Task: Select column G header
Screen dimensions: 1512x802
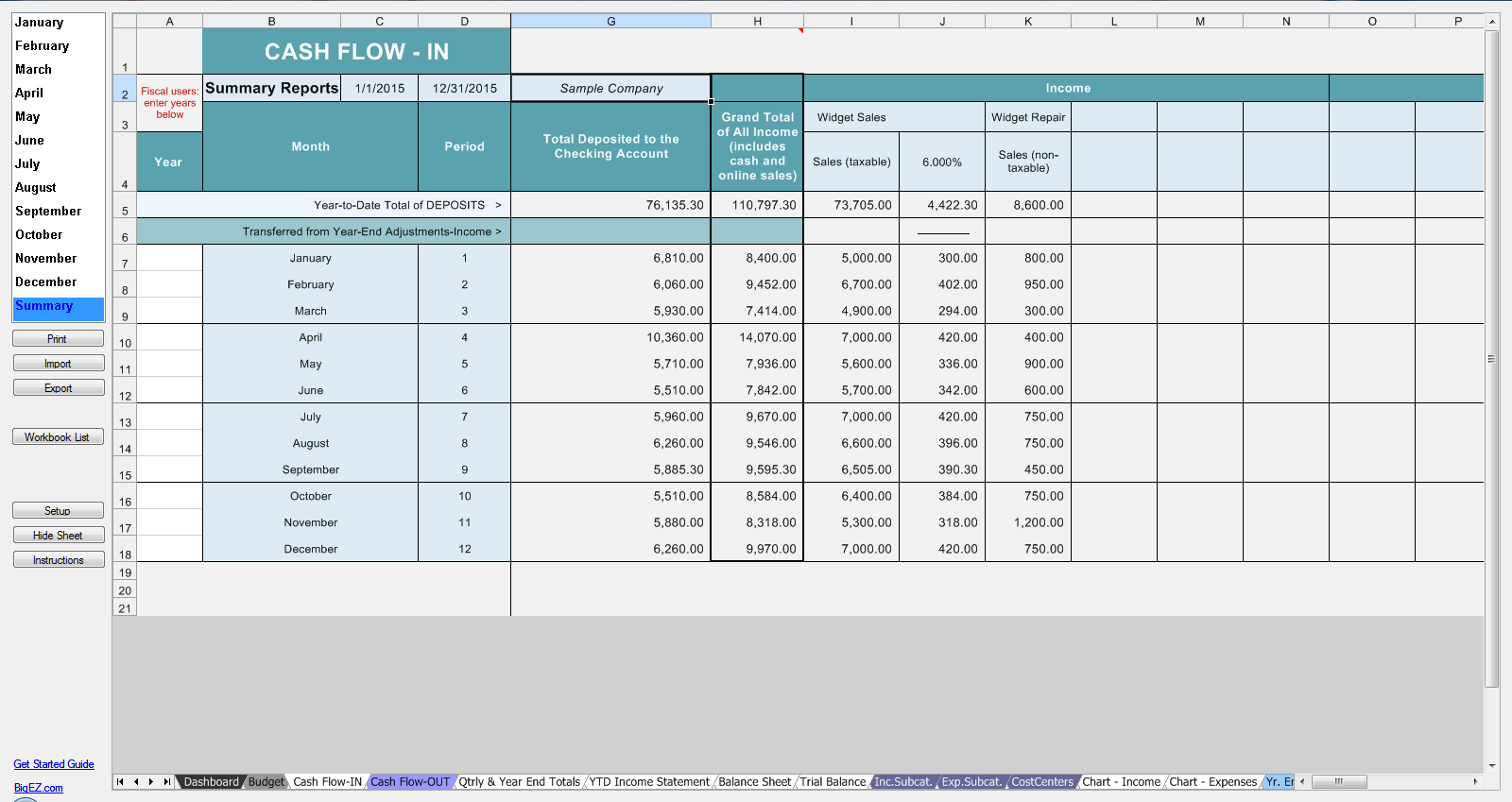Action: 611,21
